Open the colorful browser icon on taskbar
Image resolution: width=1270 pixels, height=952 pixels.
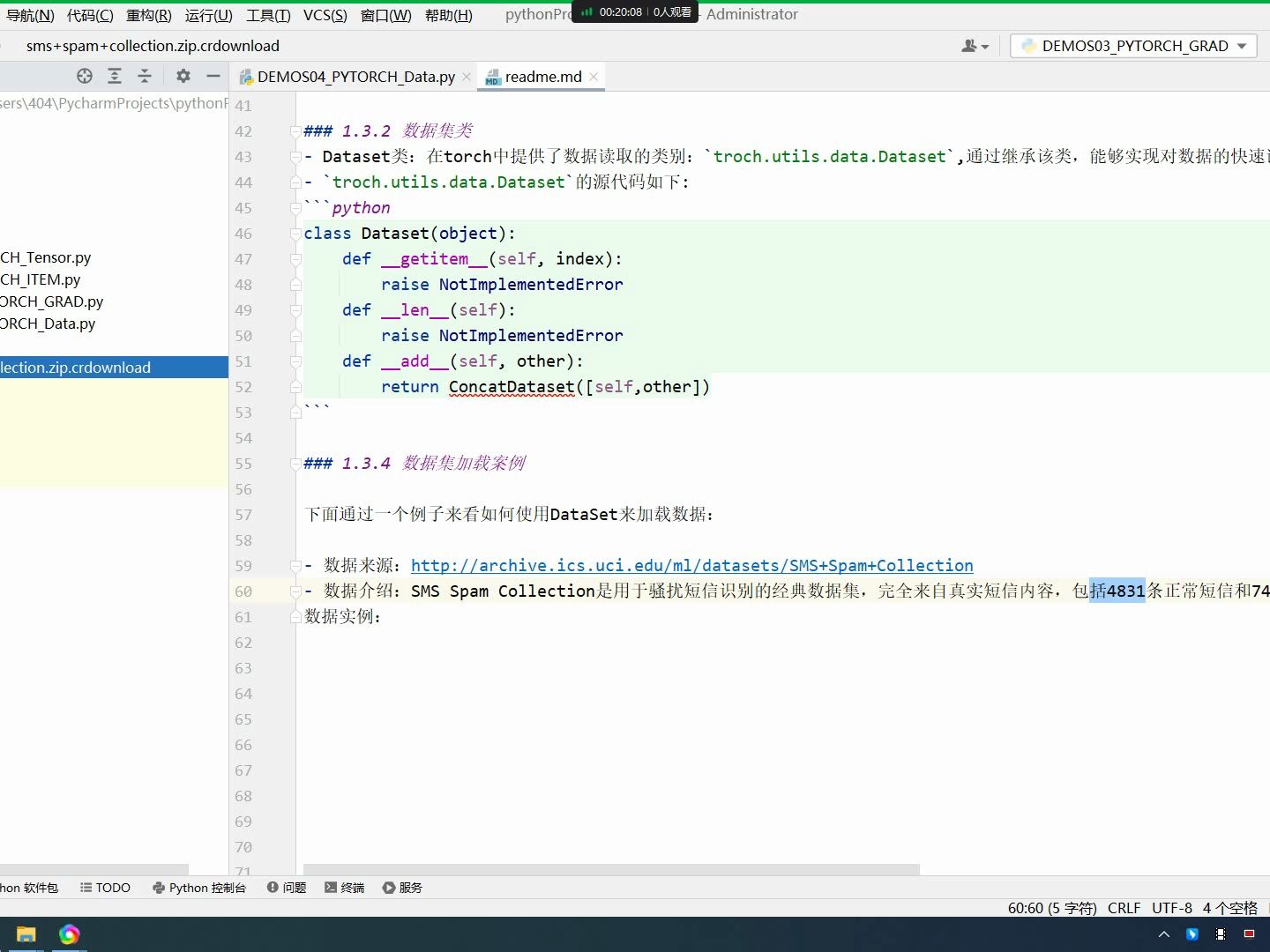(x=69, y=934)
